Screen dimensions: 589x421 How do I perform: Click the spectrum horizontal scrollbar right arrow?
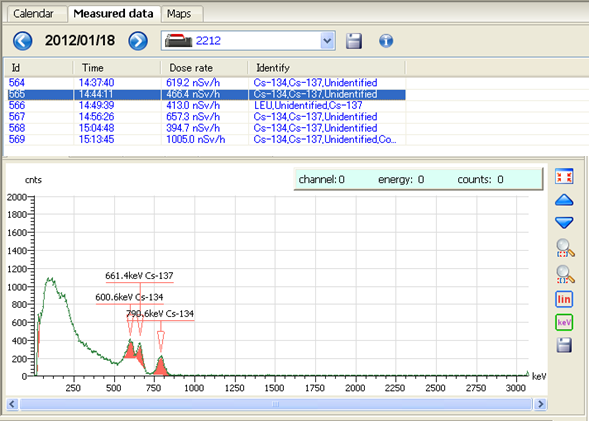coord(540,404)
